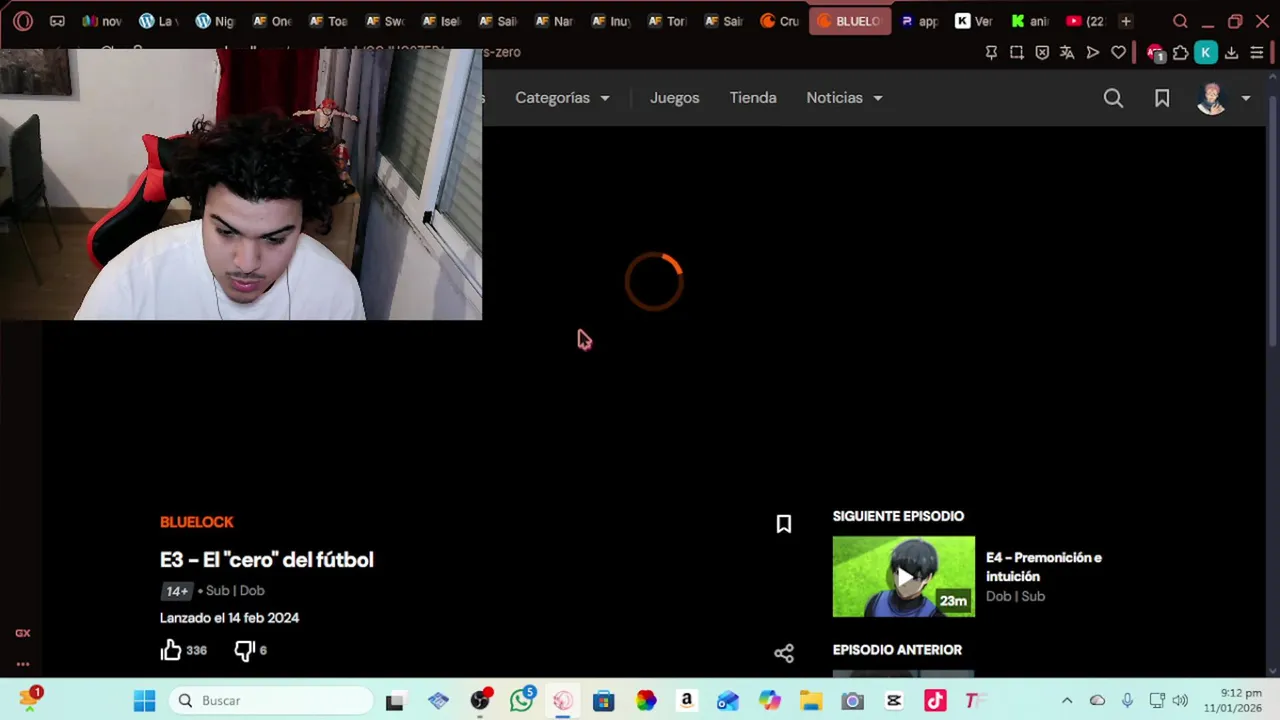The image size is (1280, 720).
Task: Switch to the One AF tab
Action: (x=271, y=21)
